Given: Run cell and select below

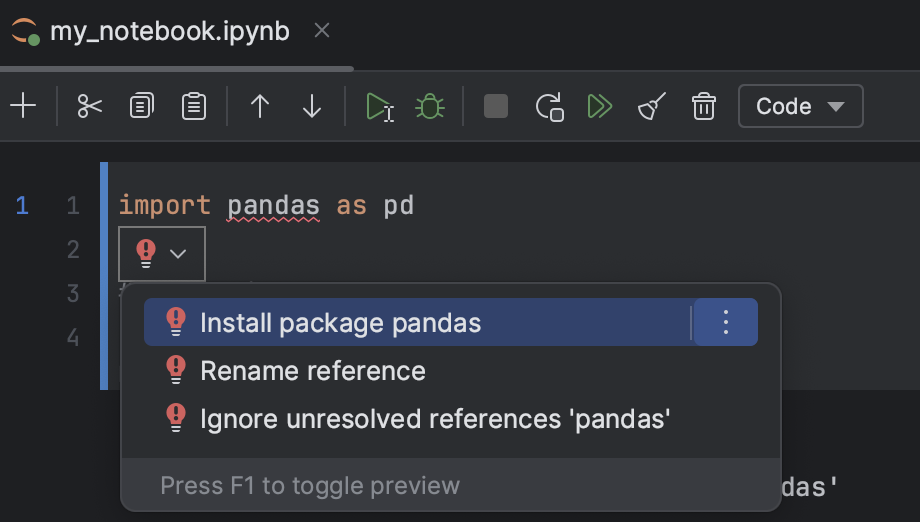Looking at the screenshot, I should (x=379, y=106).
